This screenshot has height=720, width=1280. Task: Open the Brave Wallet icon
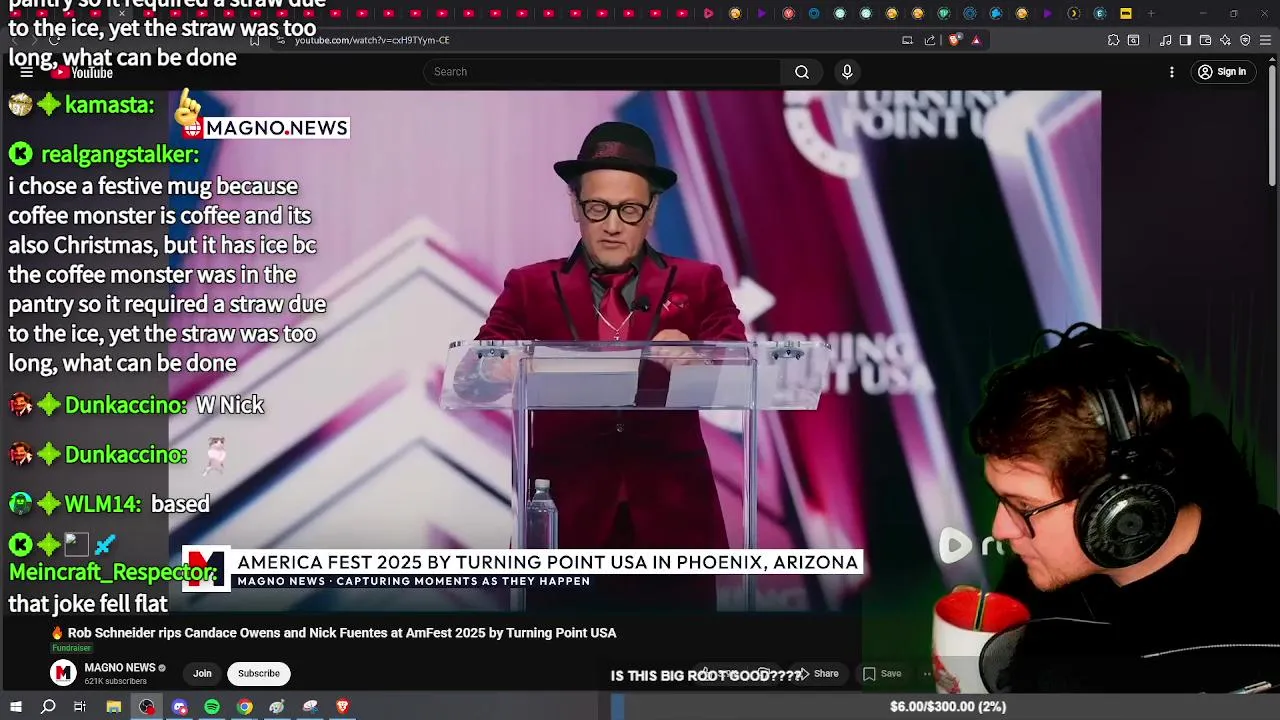tap(1205, 40)
